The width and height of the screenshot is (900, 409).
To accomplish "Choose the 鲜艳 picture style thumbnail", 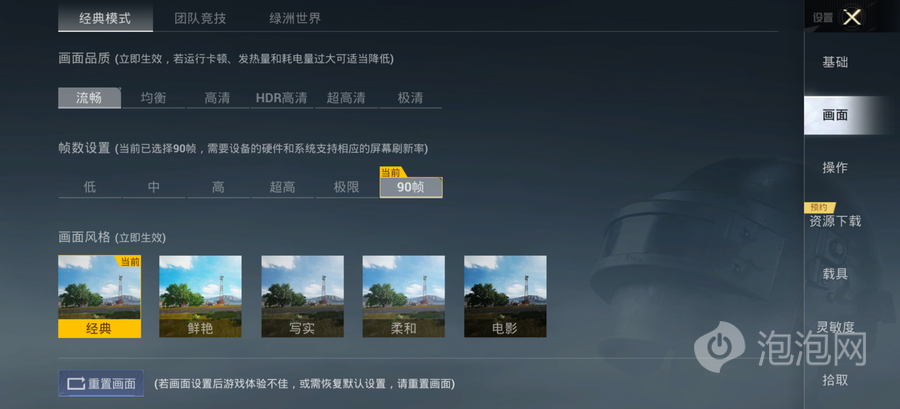I will (200, 297).
